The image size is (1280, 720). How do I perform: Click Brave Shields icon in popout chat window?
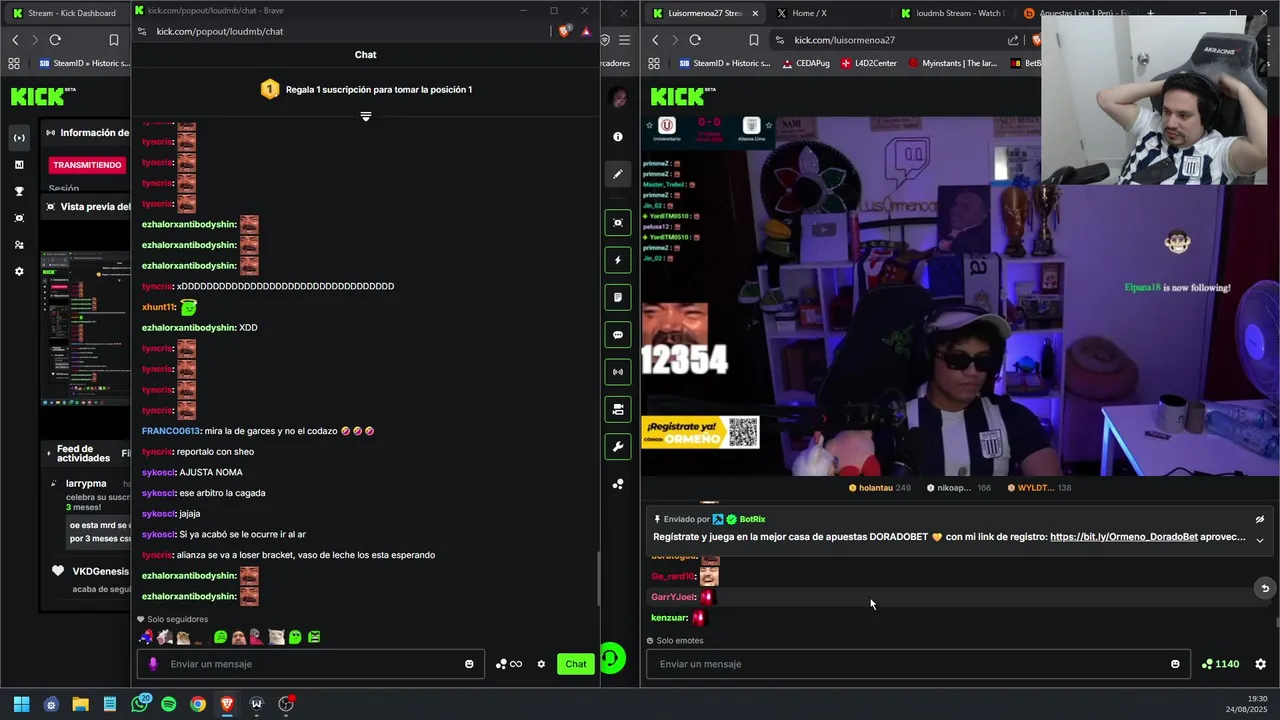tap(565, 31)
